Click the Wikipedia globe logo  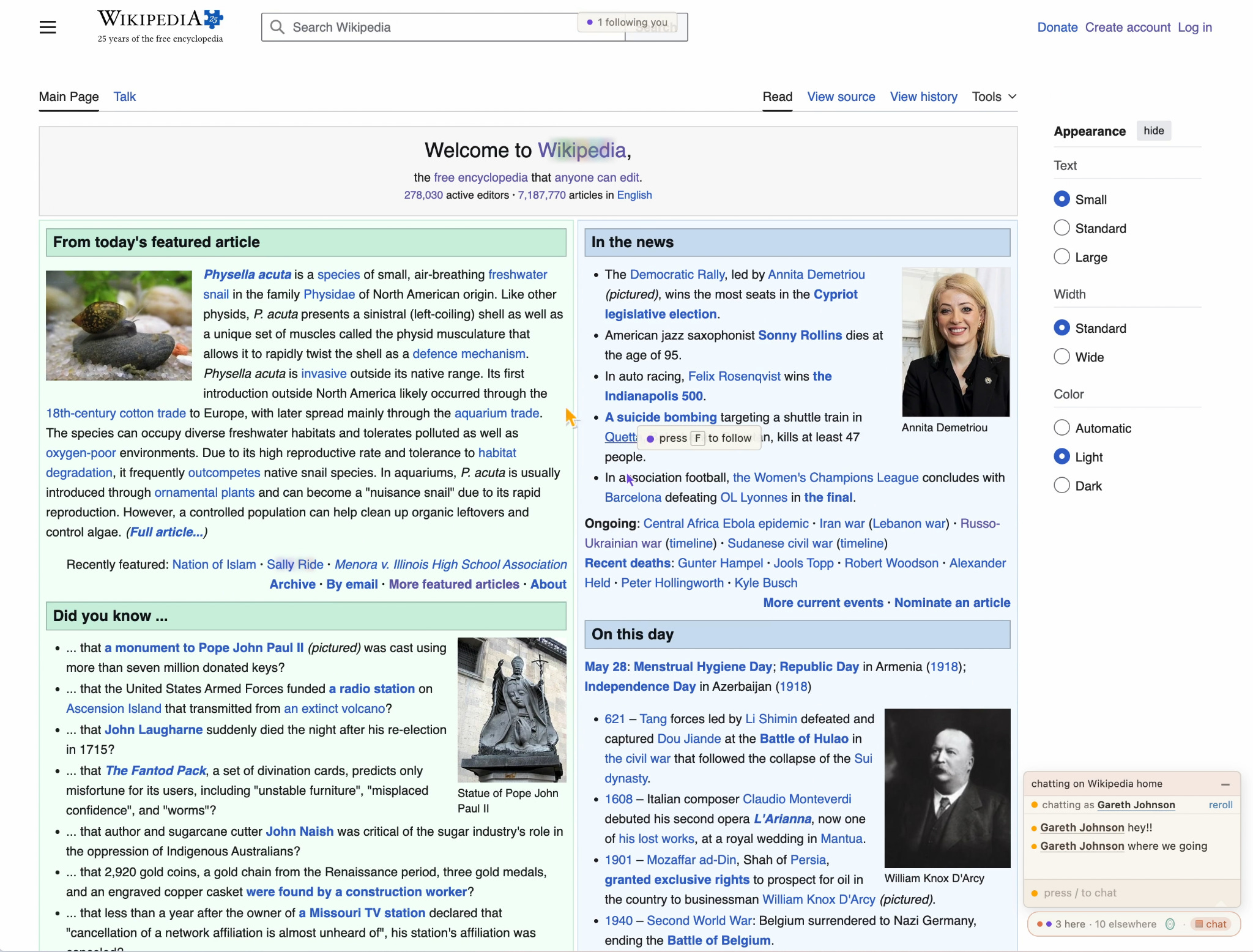[x=160, y=26]
